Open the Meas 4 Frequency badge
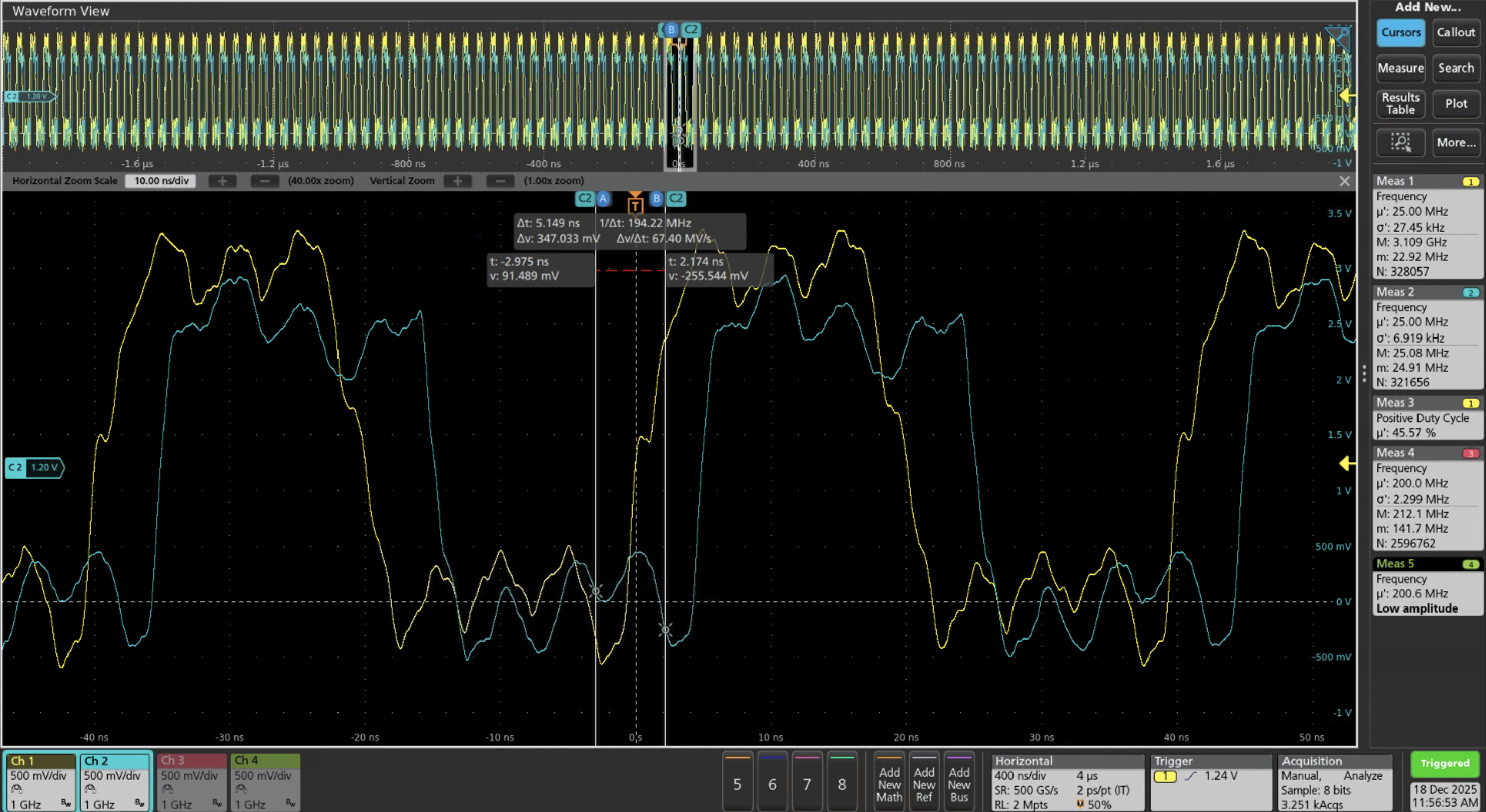The width and height of the screenshot is (1486, 812). click(x=1427, y=498)
